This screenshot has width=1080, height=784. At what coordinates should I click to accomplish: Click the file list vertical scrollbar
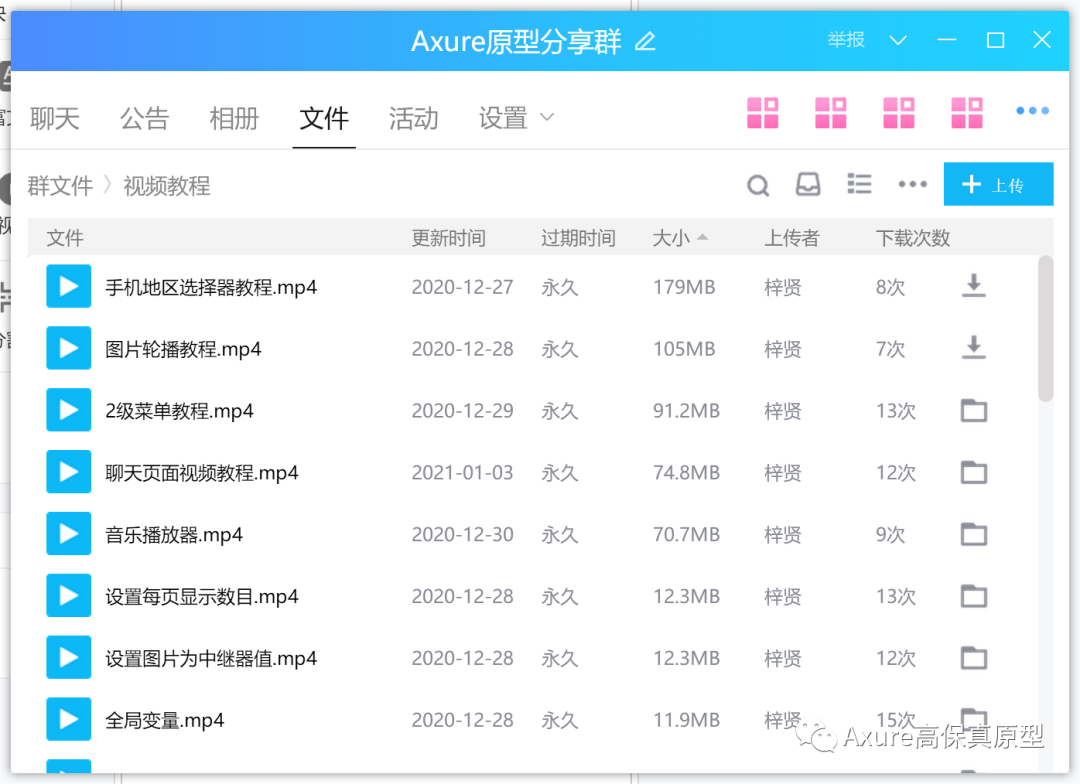pyautogui.click(x=1046, y=328)
